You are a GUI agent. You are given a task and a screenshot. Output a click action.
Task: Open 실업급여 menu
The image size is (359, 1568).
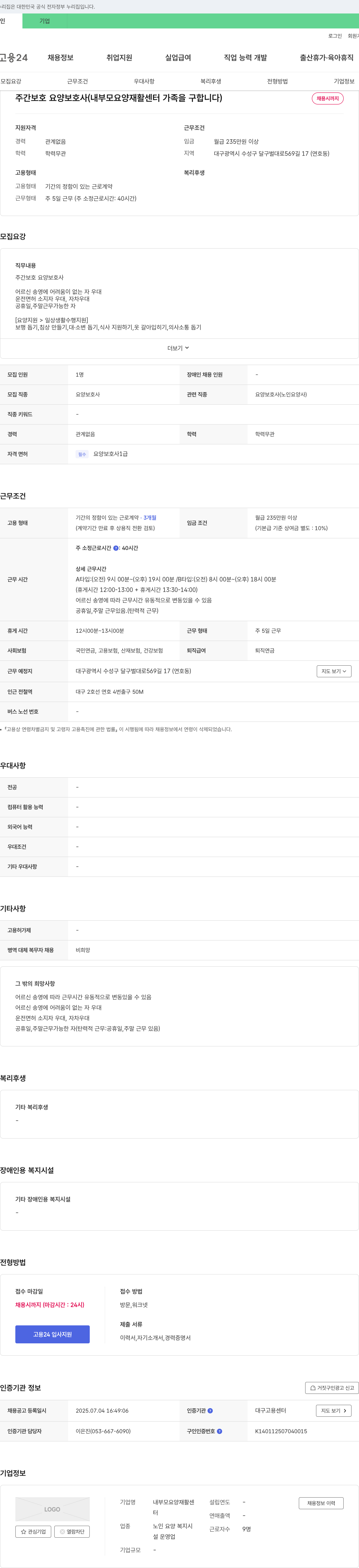178,58
